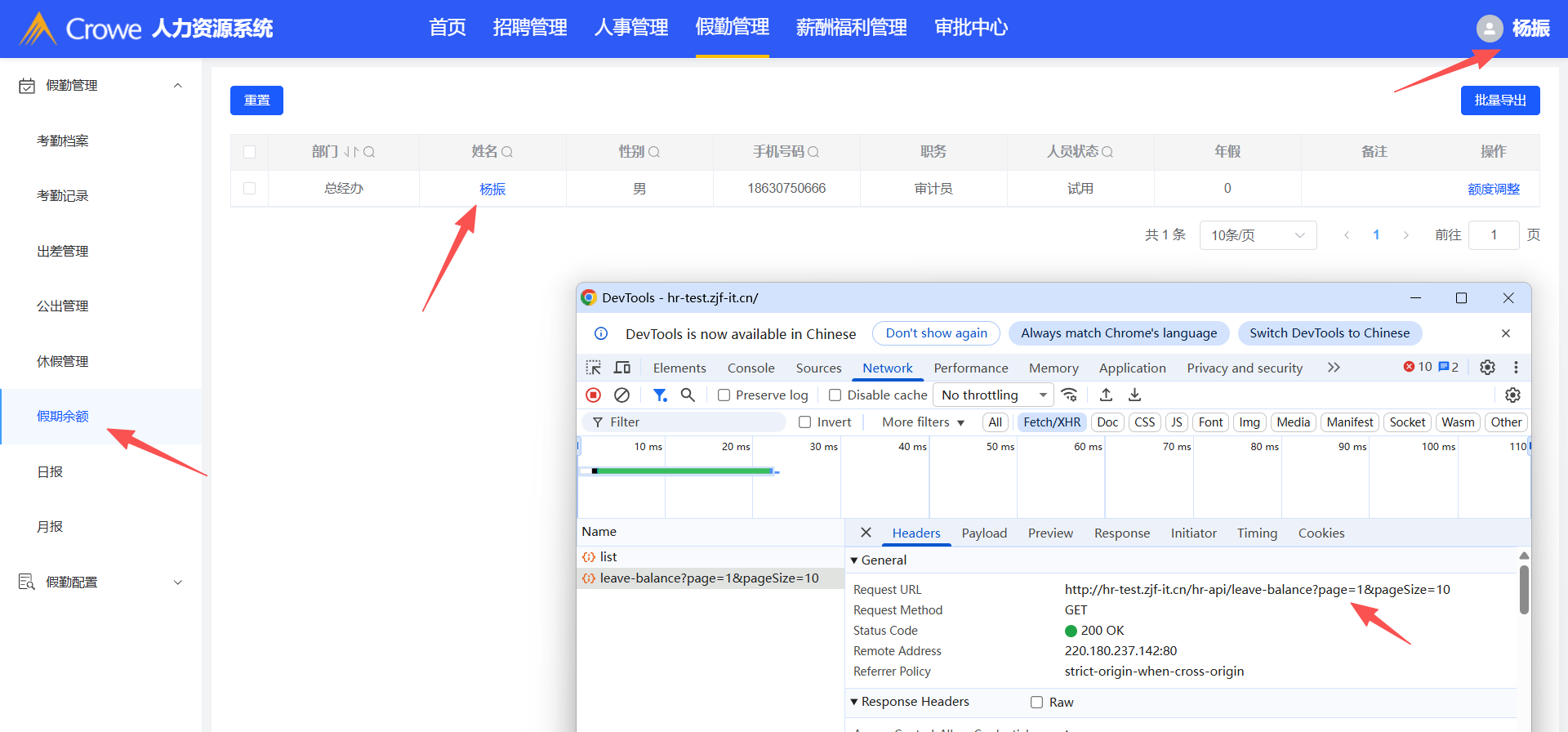Click the 额度调整 link

(1493, 189)
